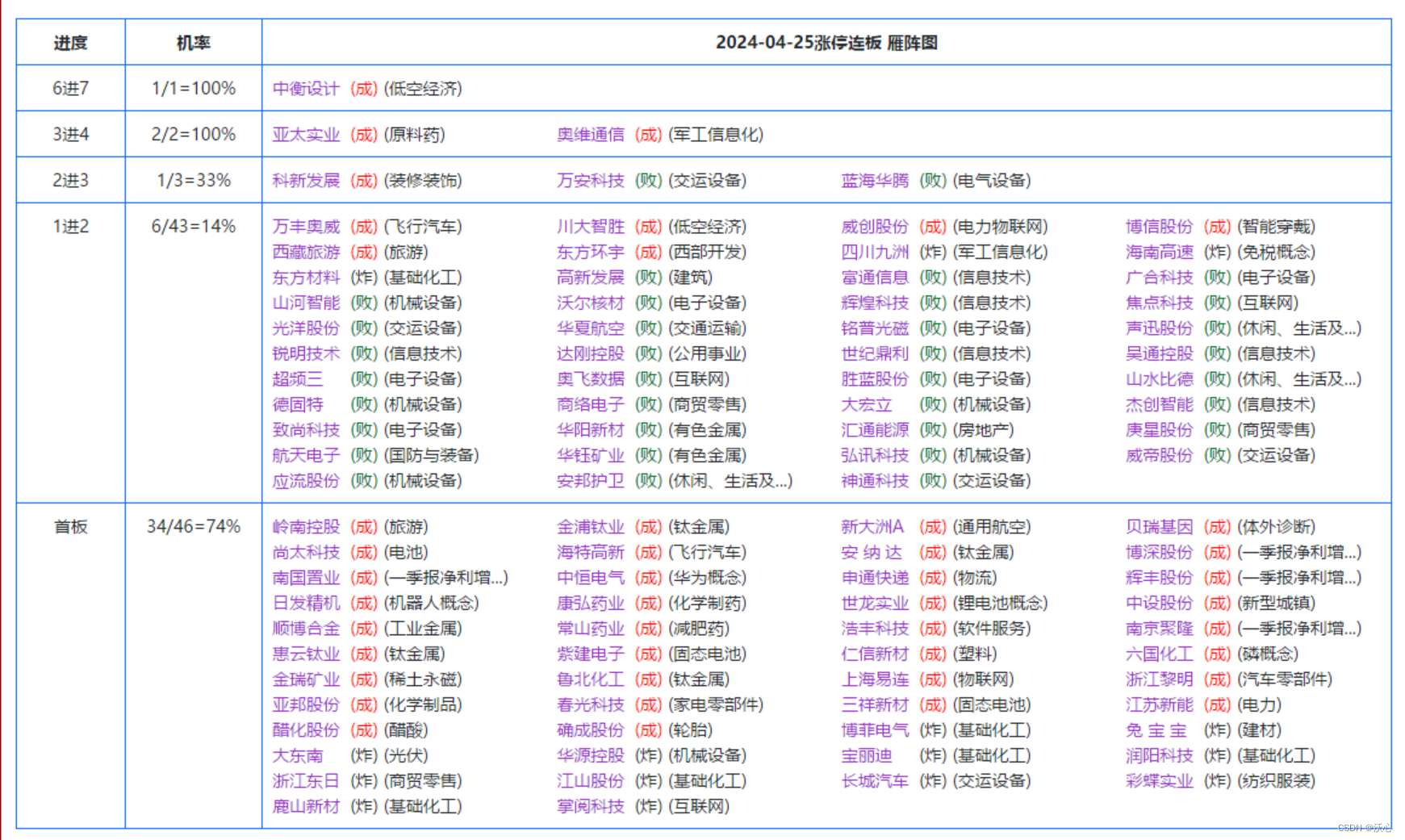Open 醋化股份 stock link
This screenshot has width=1405, height=840.
306,730
